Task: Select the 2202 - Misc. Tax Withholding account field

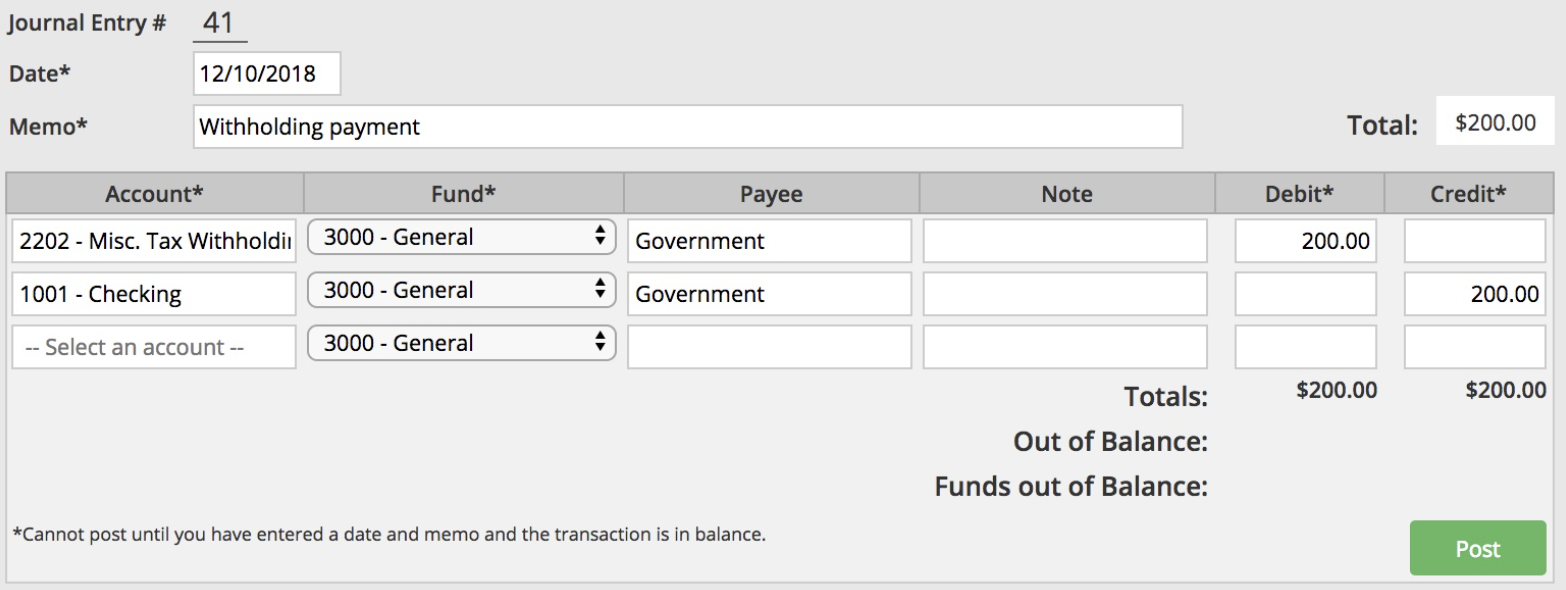Action: coord(154,241)
